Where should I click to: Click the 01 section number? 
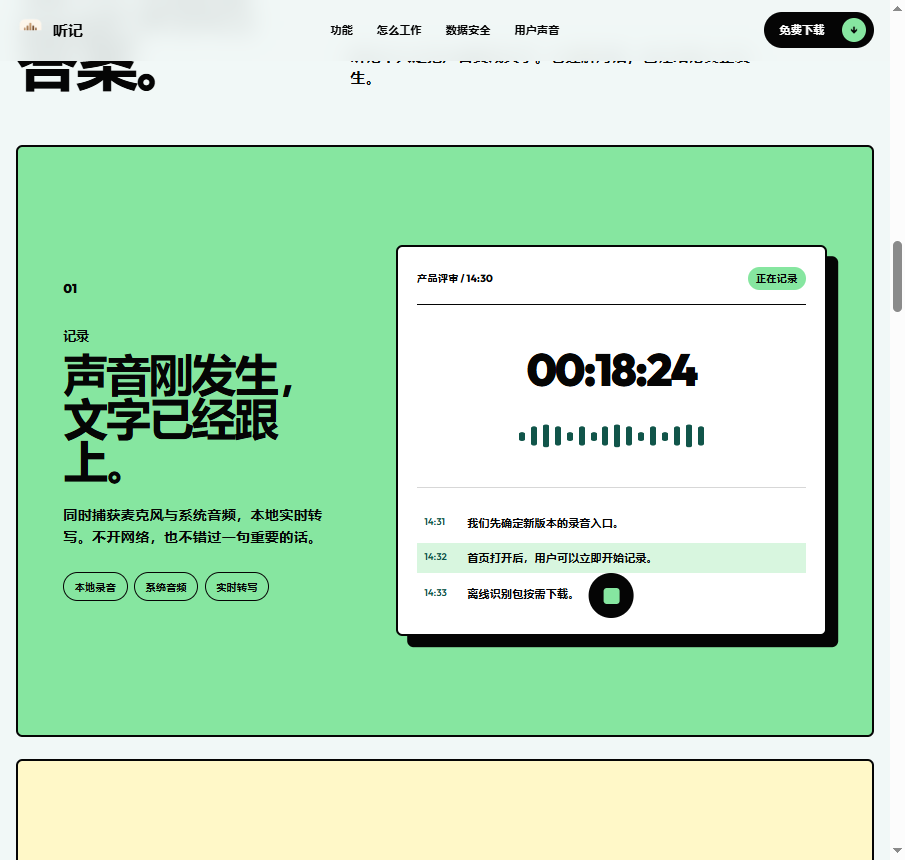click(70, 289)
